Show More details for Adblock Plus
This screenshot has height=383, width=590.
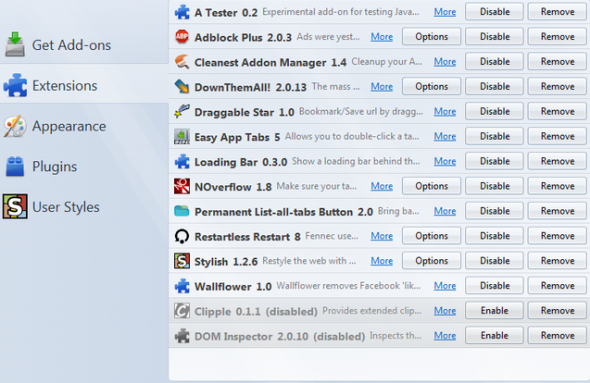[x=382, y=37]
